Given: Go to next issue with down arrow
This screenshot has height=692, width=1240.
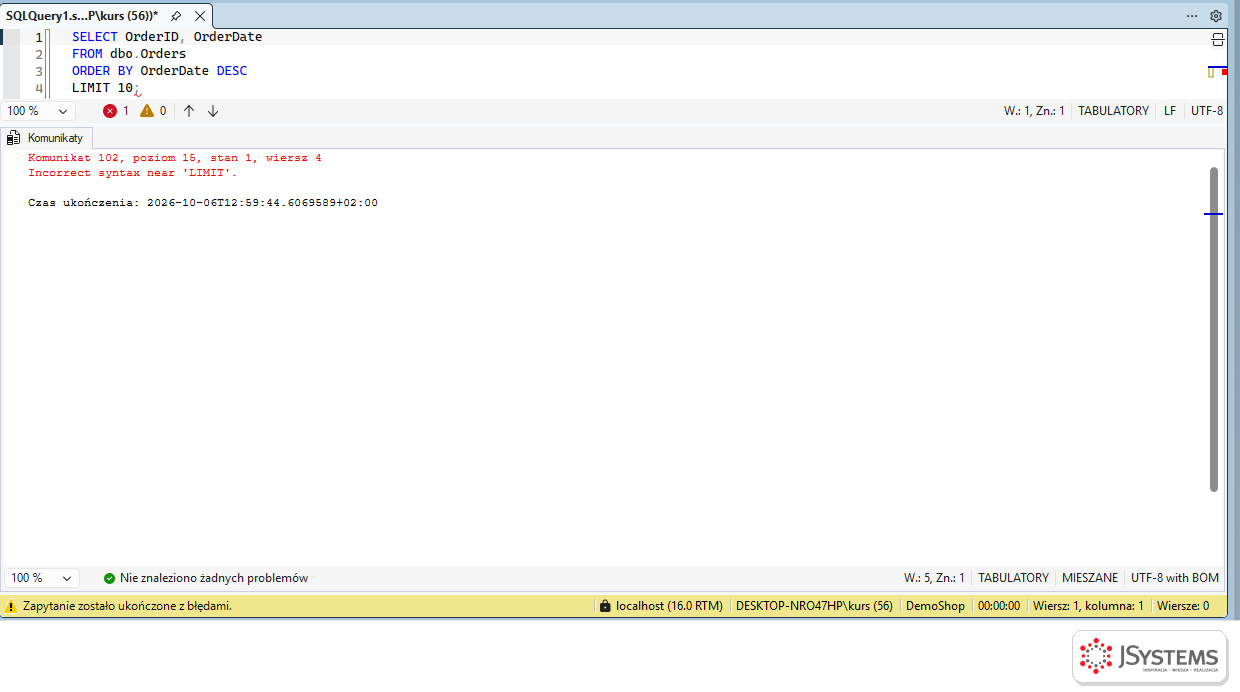Looking at the screenshot, I should [x=213, y=111].
